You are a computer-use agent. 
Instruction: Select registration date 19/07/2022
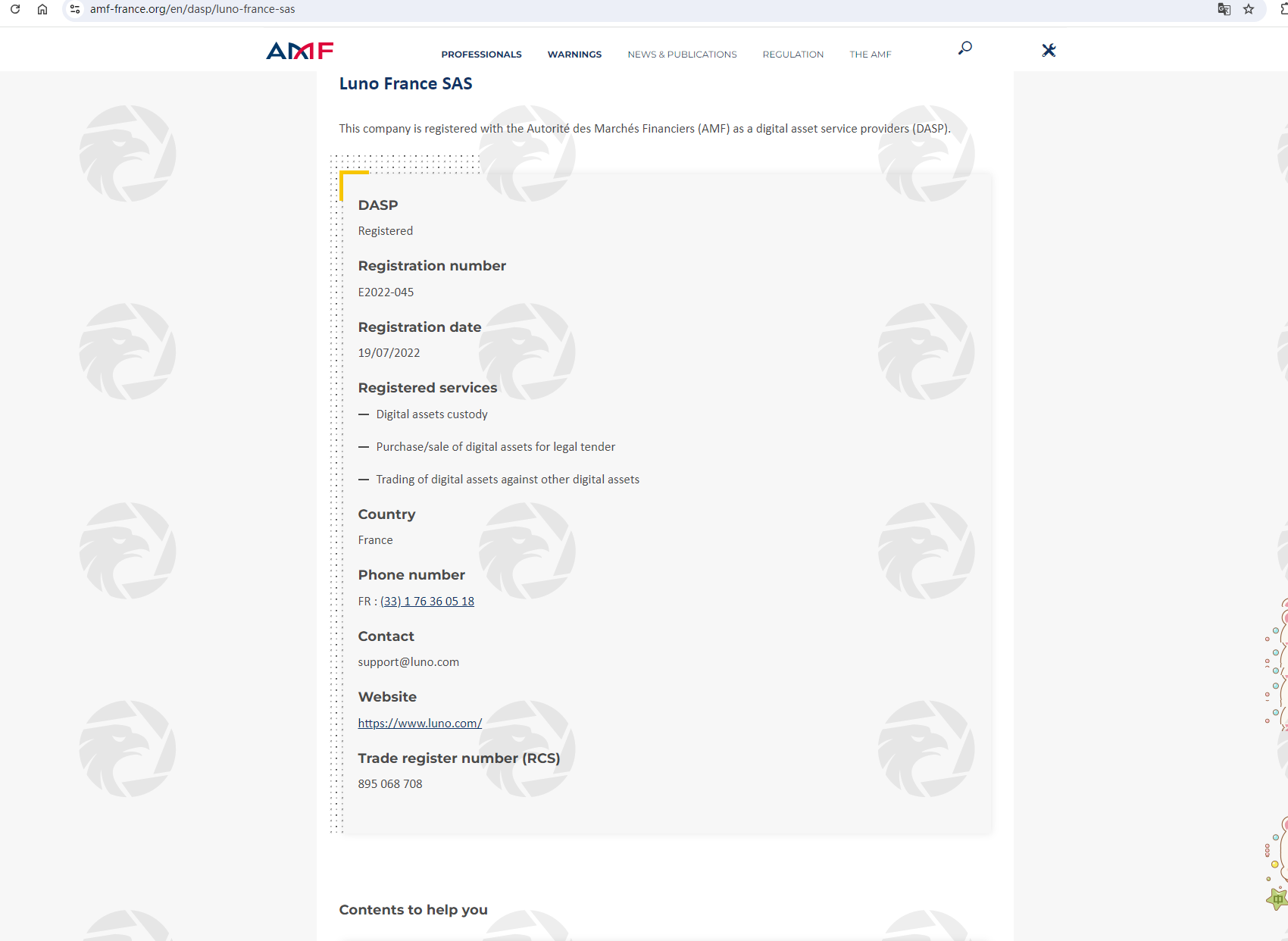[x=389, y=353]
